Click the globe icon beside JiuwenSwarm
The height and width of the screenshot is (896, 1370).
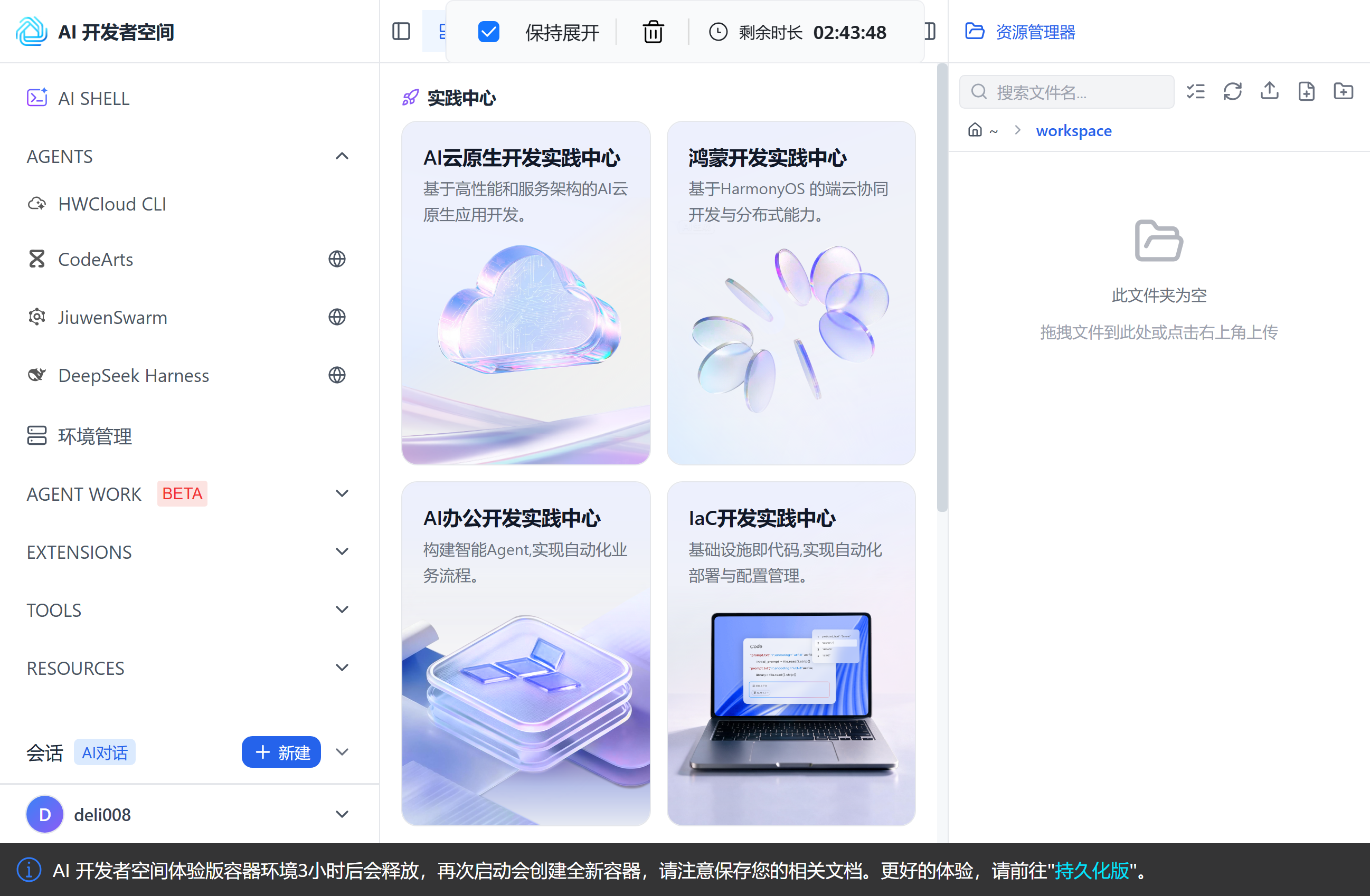[x=337, y=317]
